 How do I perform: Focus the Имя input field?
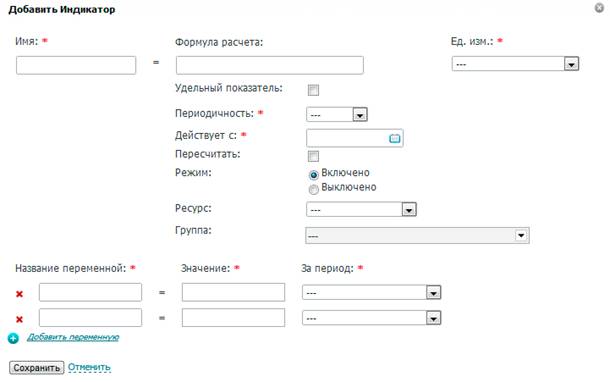(76, 65)
